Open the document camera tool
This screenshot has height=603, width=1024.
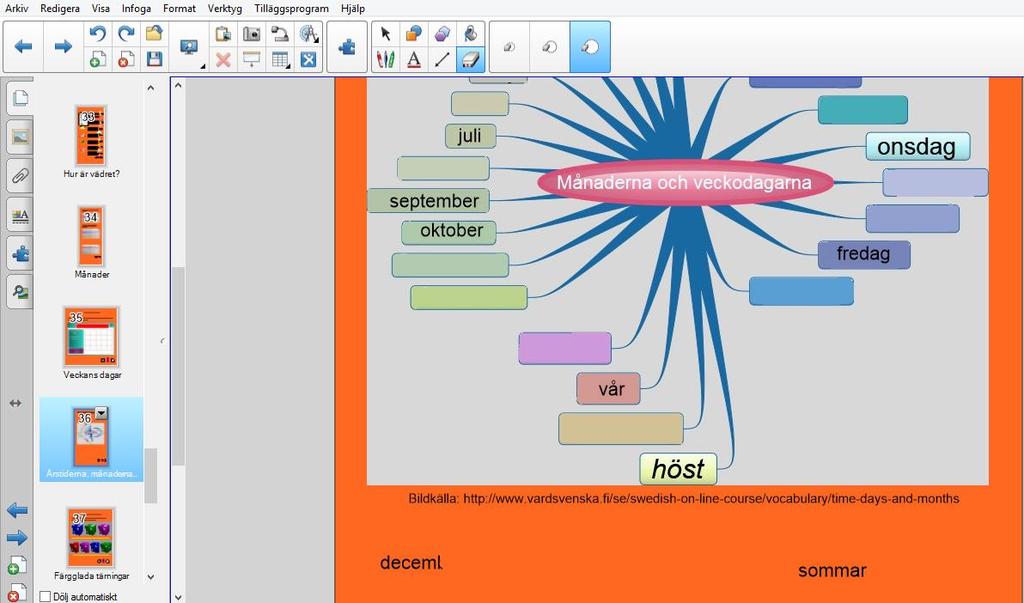280,34
